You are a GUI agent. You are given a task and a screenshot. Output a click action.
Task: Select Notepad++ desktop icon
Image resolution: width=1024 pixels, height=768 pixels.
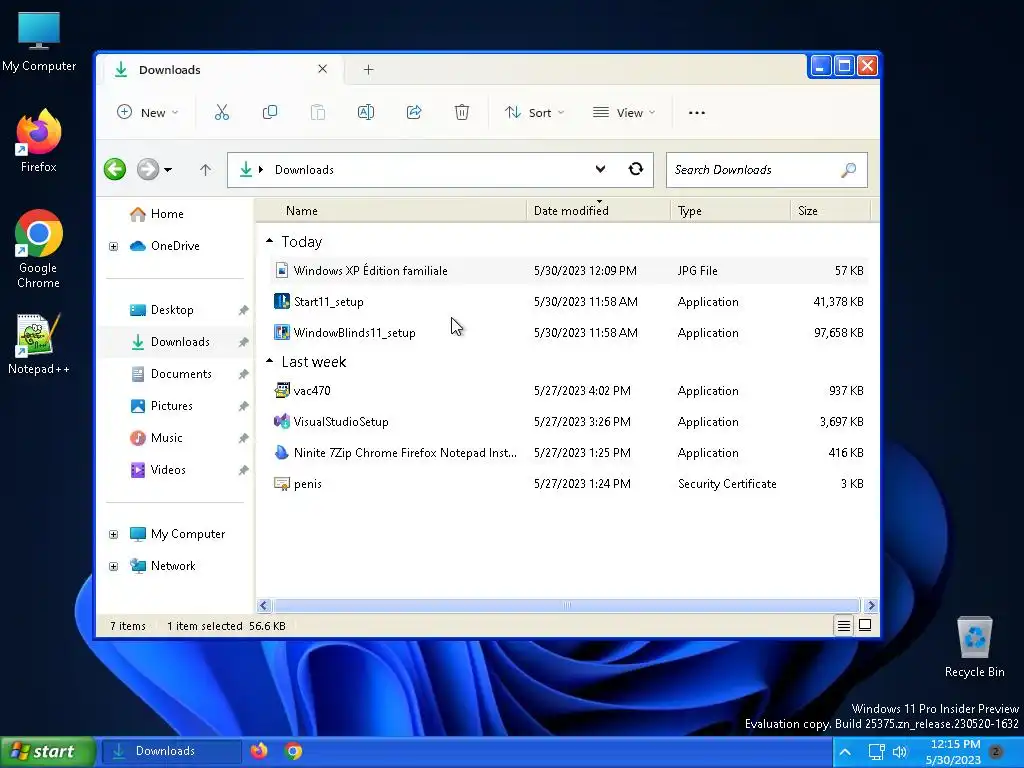point(39,344)
